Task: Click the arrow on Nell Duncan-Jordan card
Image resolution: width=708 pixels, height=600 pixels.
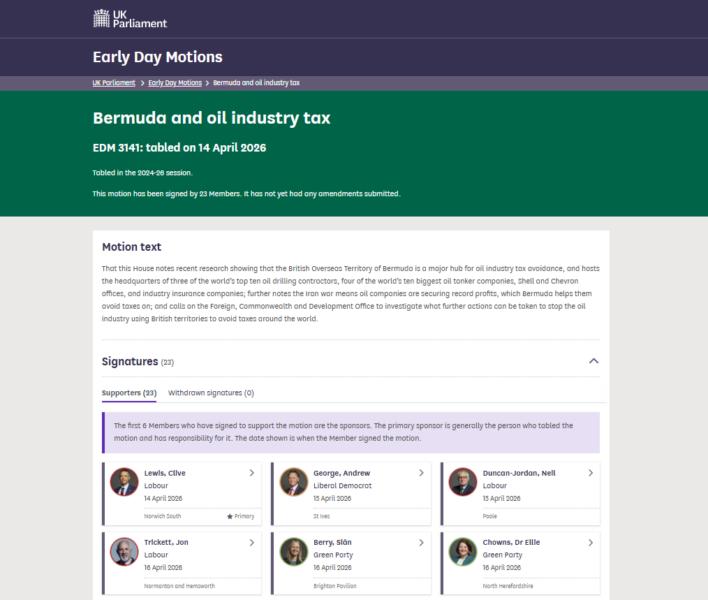Action: point(590,473)
